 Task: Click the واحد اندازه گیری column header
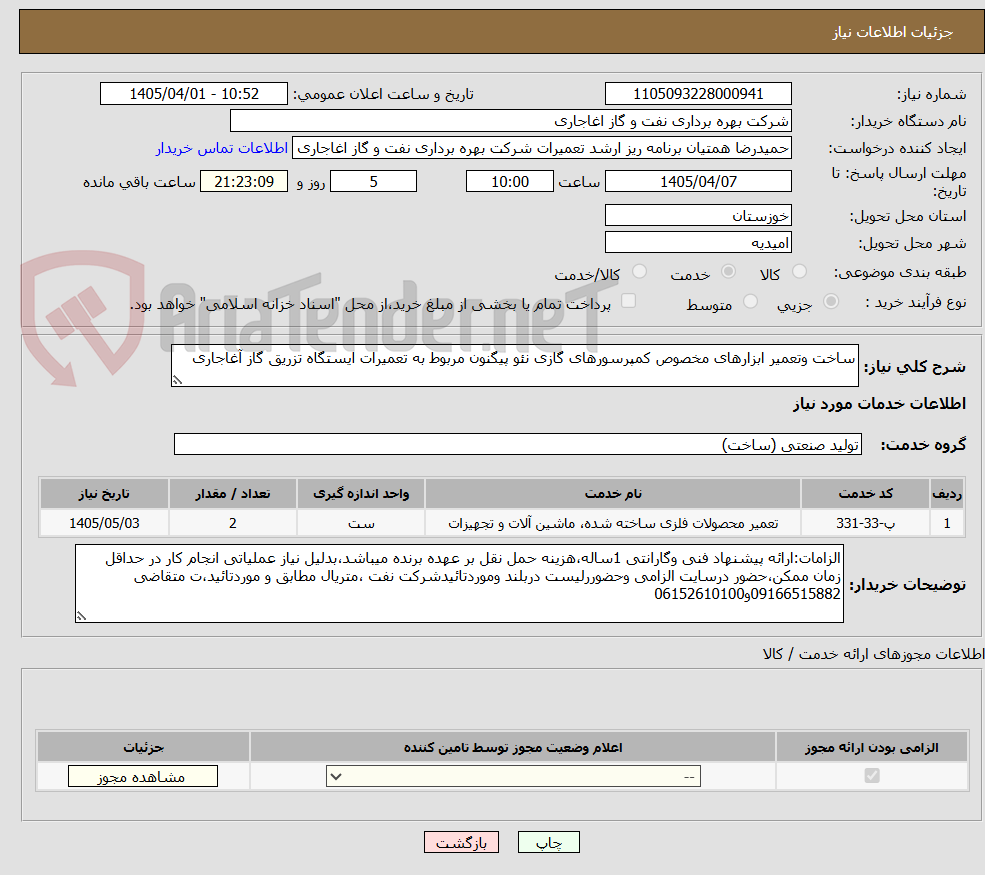361,494
